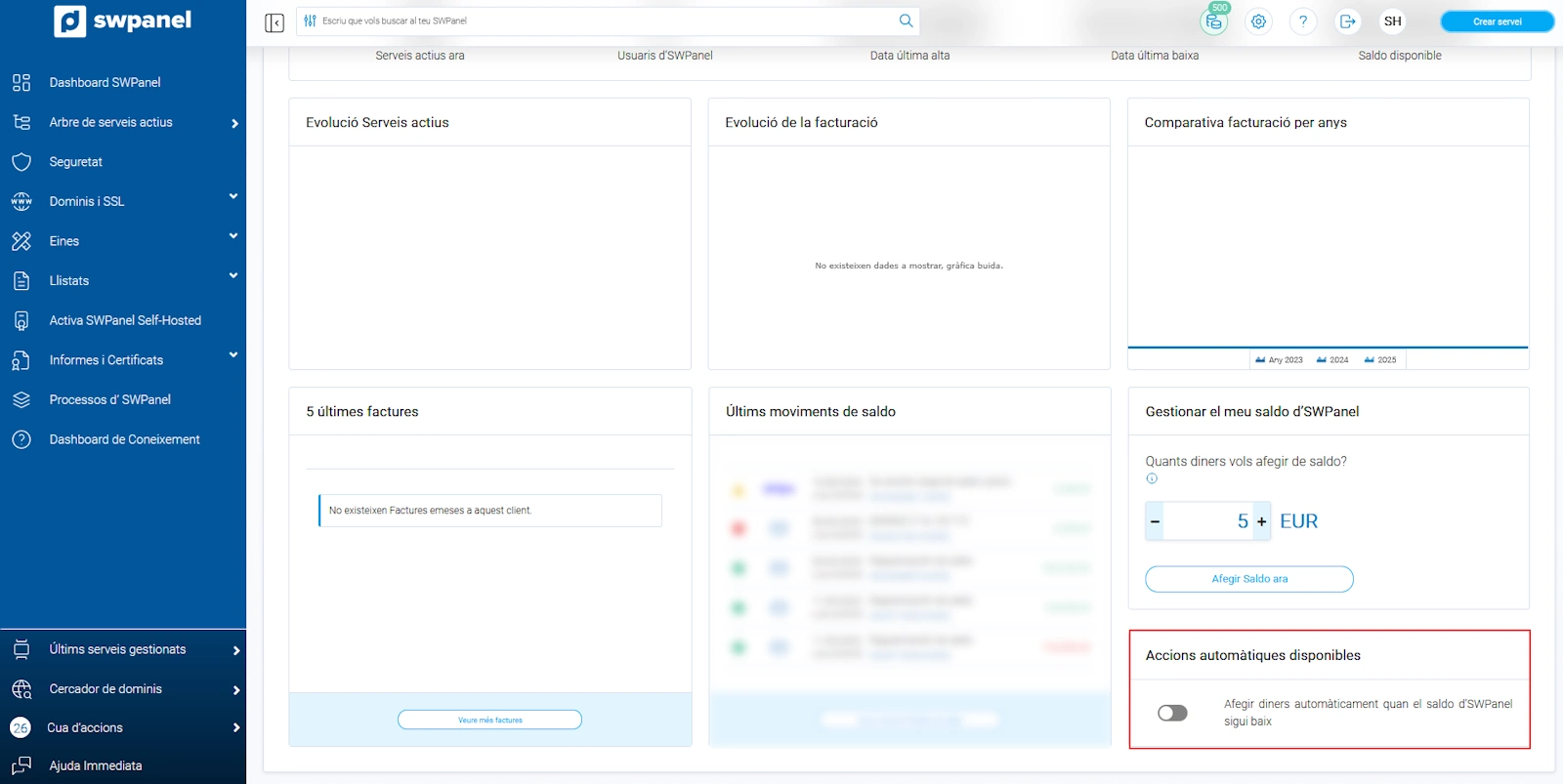Increase balance amount with plus button
This screenshot has width=1563, height=784.
(x=1261, y=521)
